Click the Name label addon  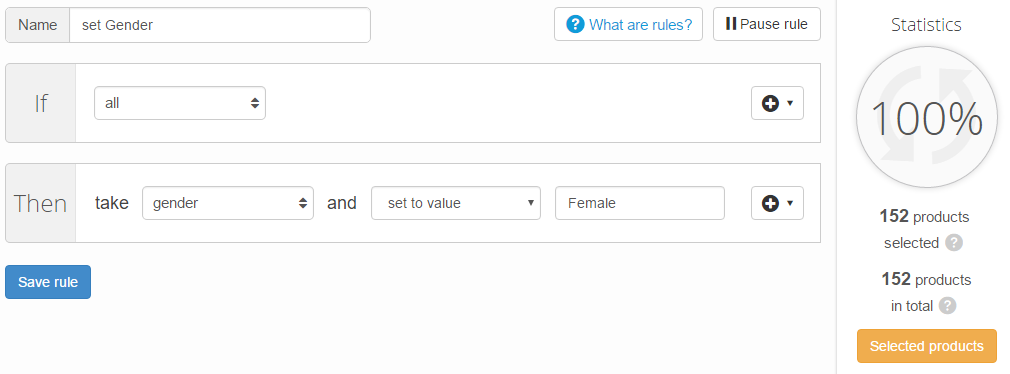tap(37, 25)
